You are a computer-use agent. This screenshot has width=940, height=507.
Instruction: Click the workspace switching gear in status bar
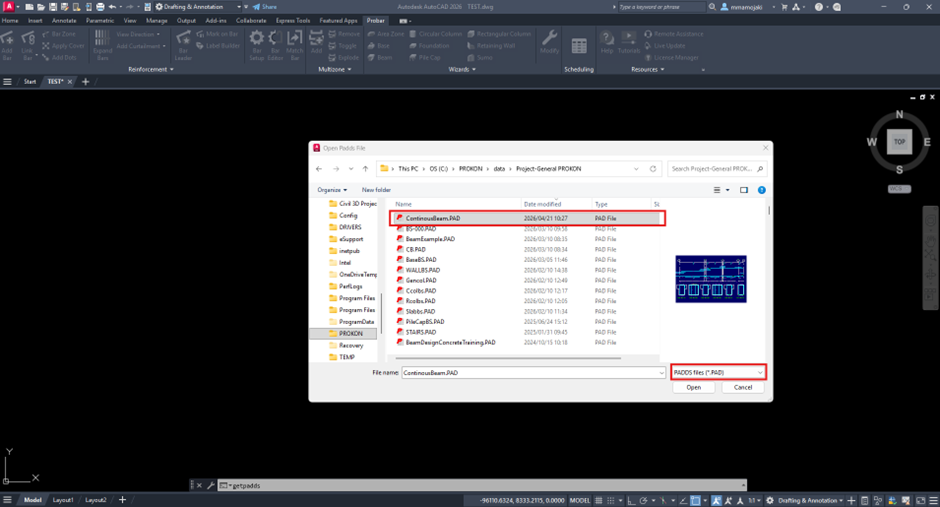click(x=770, y=500)
